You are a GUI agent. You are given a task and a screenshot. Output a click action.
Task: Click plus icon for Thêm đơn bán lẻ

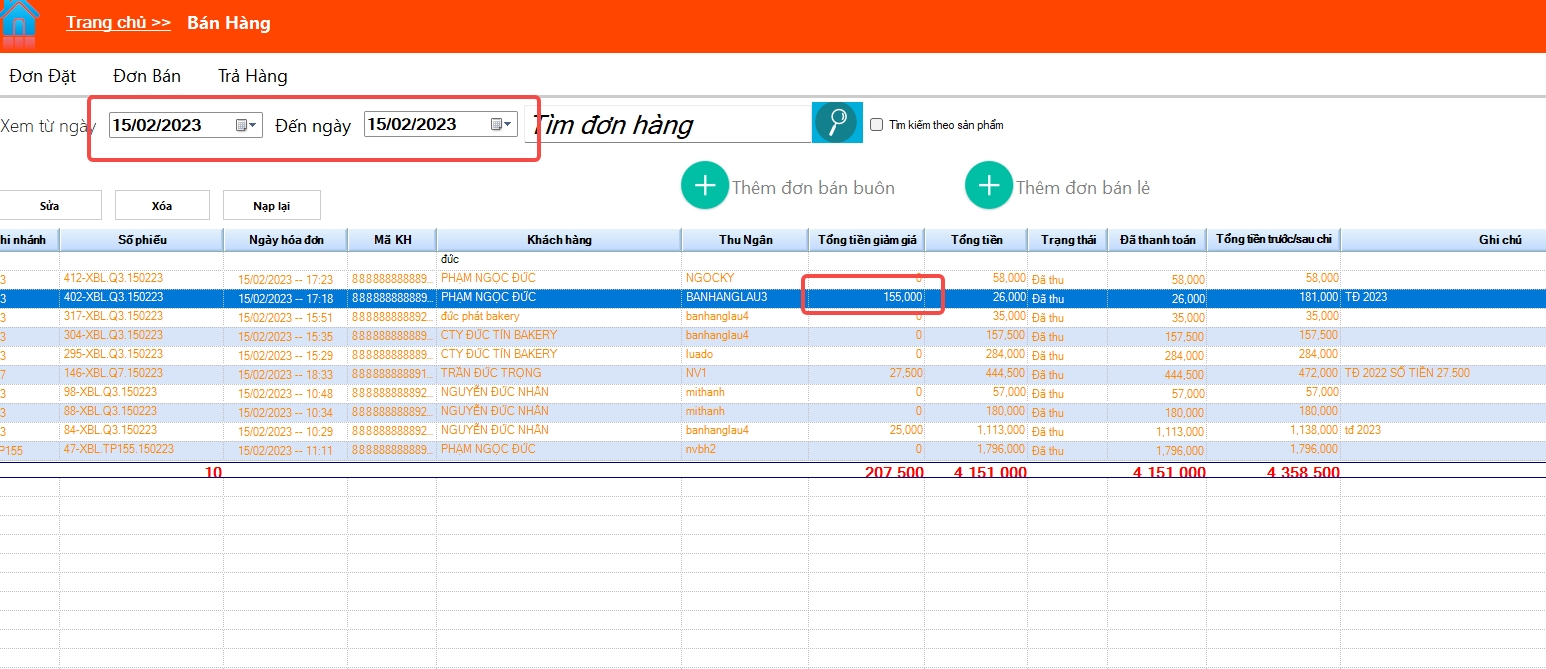tap(989, 186)
